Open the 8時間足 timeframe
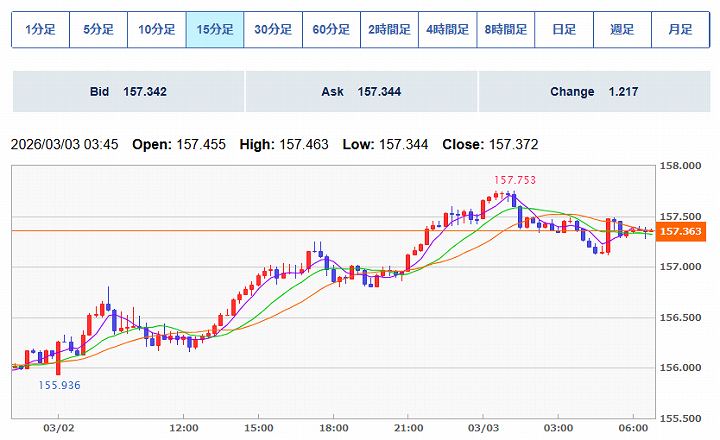Image resolution: width=720 pixels, height=440 pixels. coord(505,30)
